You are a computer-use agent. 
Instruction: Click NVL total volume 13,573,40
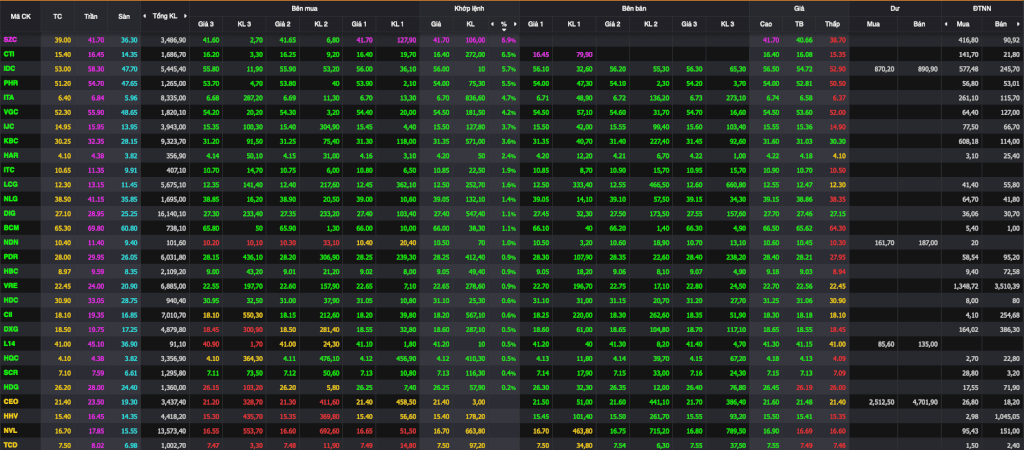point(173,429)
